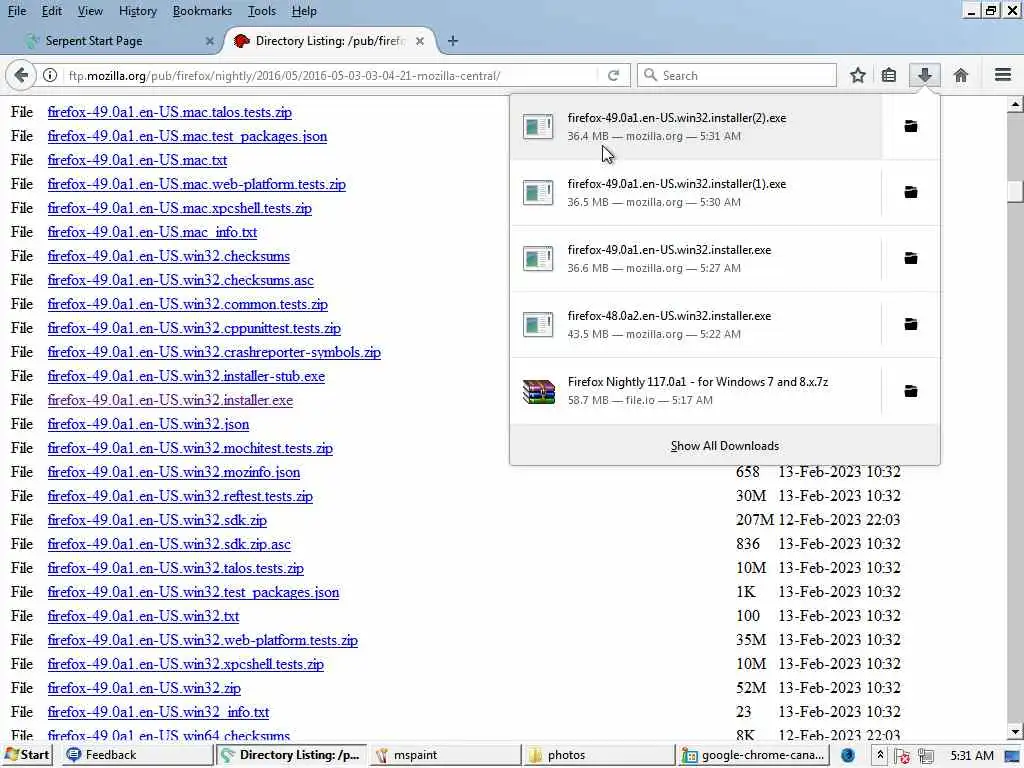The image size is (1024, 768).
Task: Open containing folder for firefox-48.0a2 installer
Action: tap(910, 324)
